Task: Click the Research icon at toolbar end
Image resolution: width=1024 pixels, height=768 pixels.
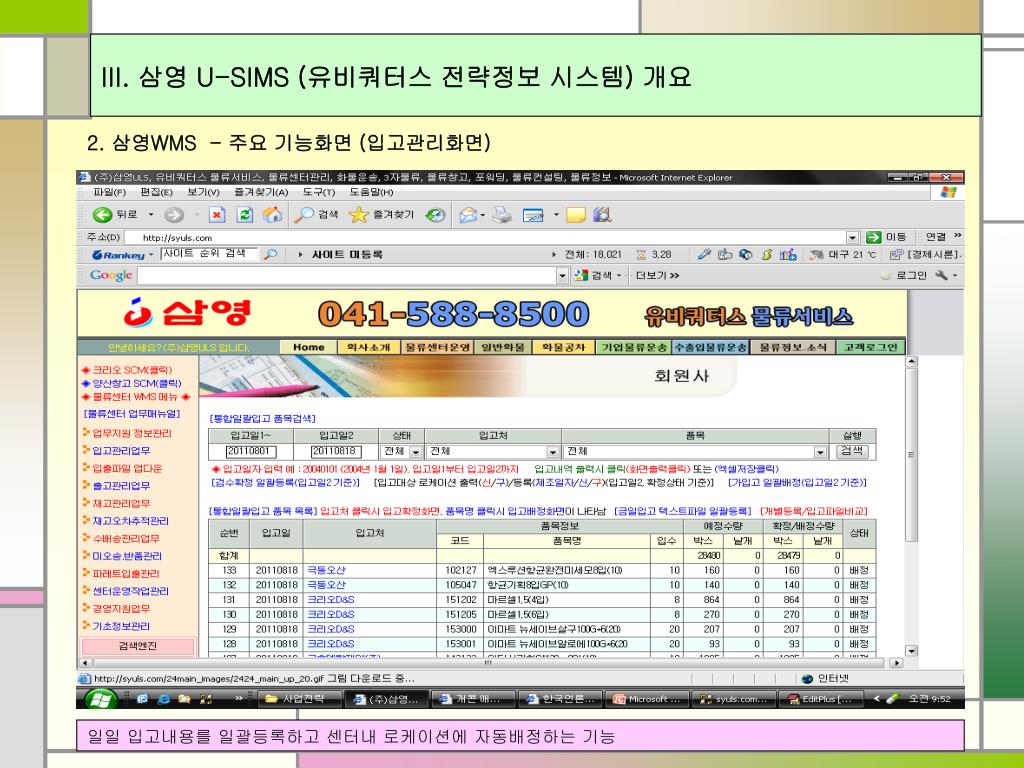Action: [602, 214]
